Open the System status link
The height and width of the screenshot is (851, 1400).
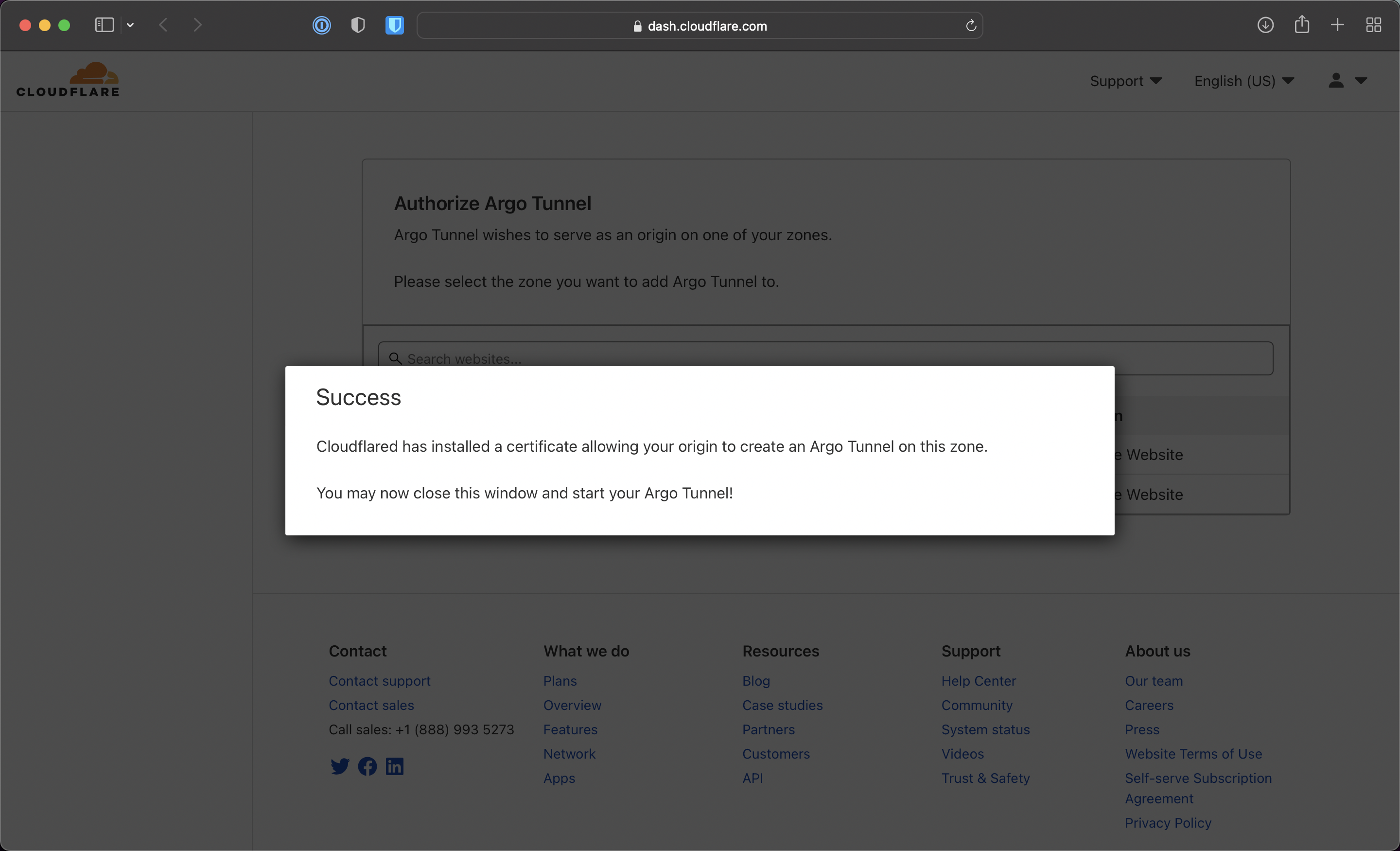[x=985, y=729]
